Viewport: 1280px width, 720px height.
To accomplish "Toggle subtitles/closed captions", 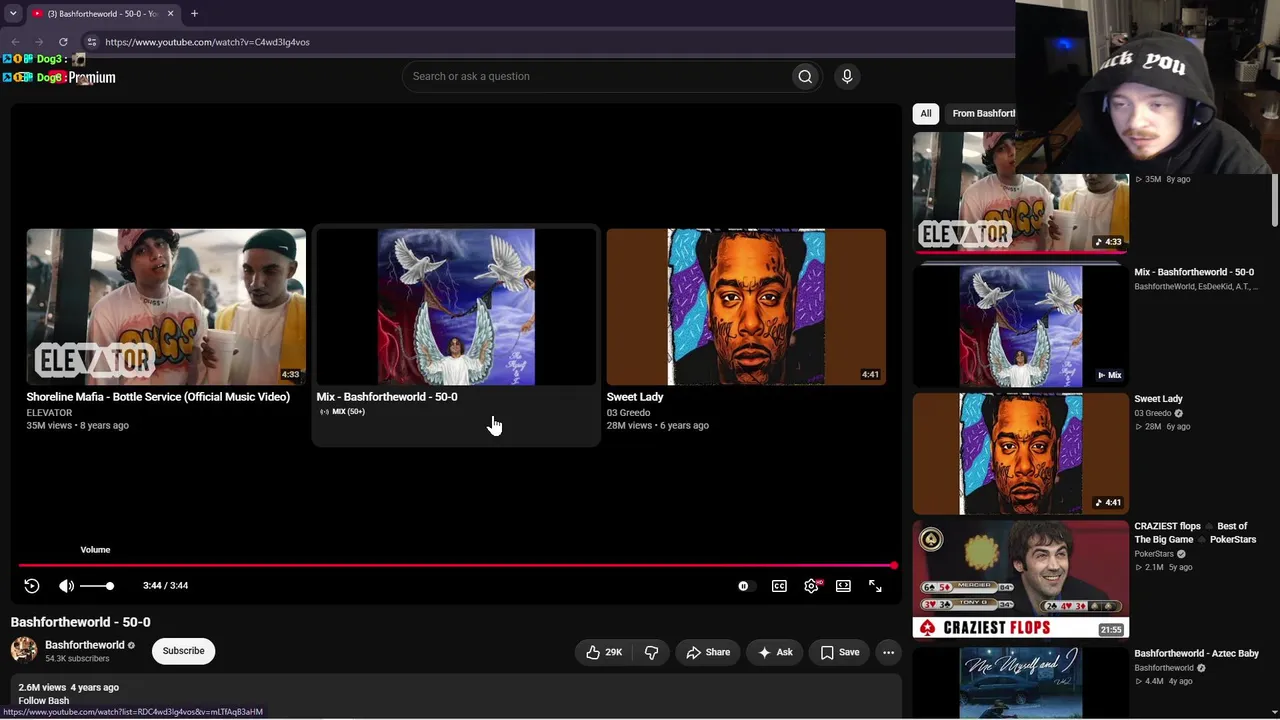I will pyautogui.click(x=779, y=586).
